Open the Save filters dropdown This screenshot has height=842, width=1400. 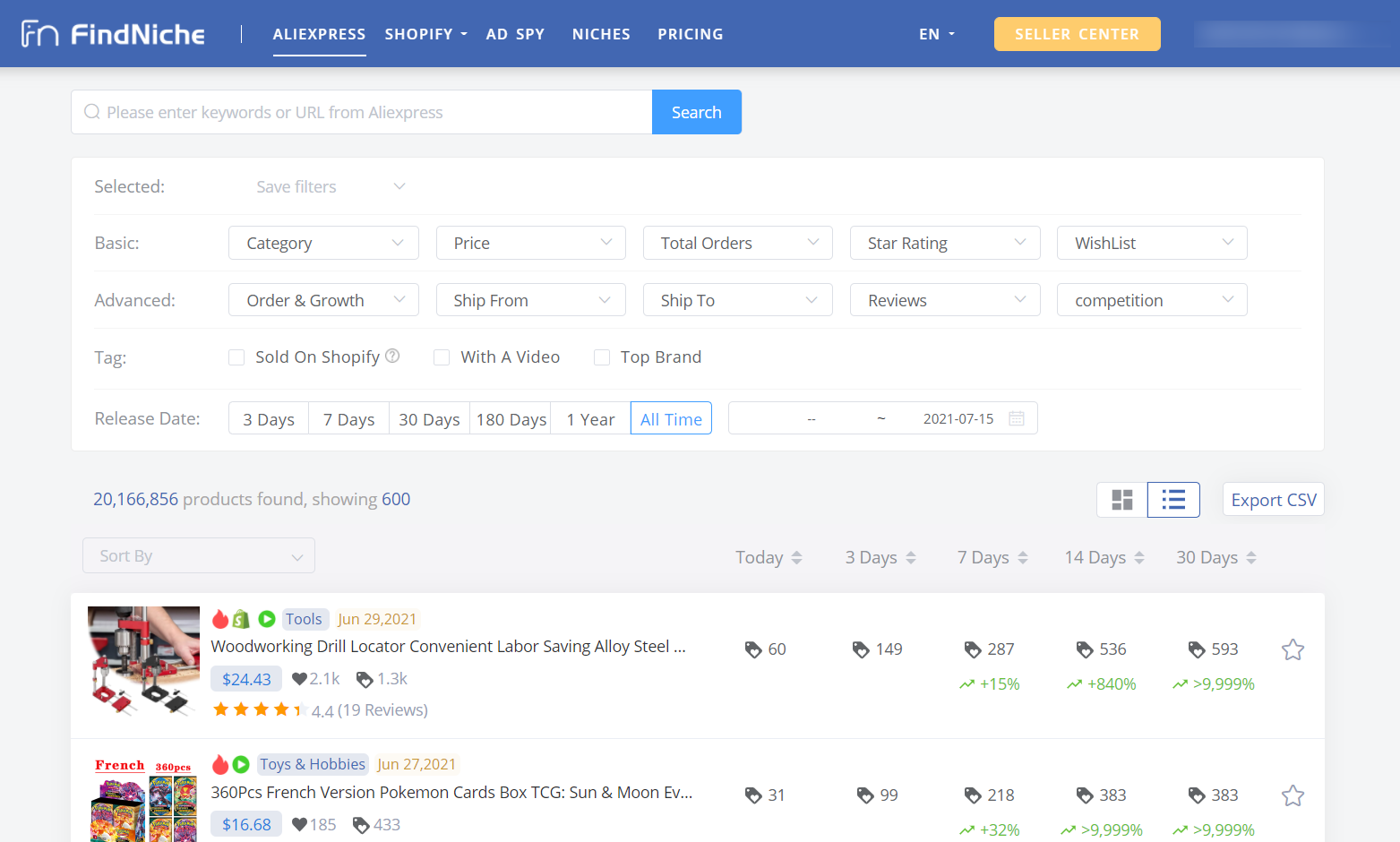331,186
